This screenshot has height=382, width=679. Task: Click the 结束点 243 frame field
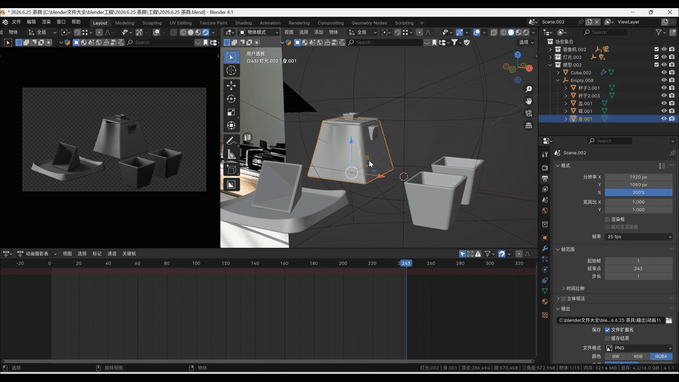click(x=639, y=269)
